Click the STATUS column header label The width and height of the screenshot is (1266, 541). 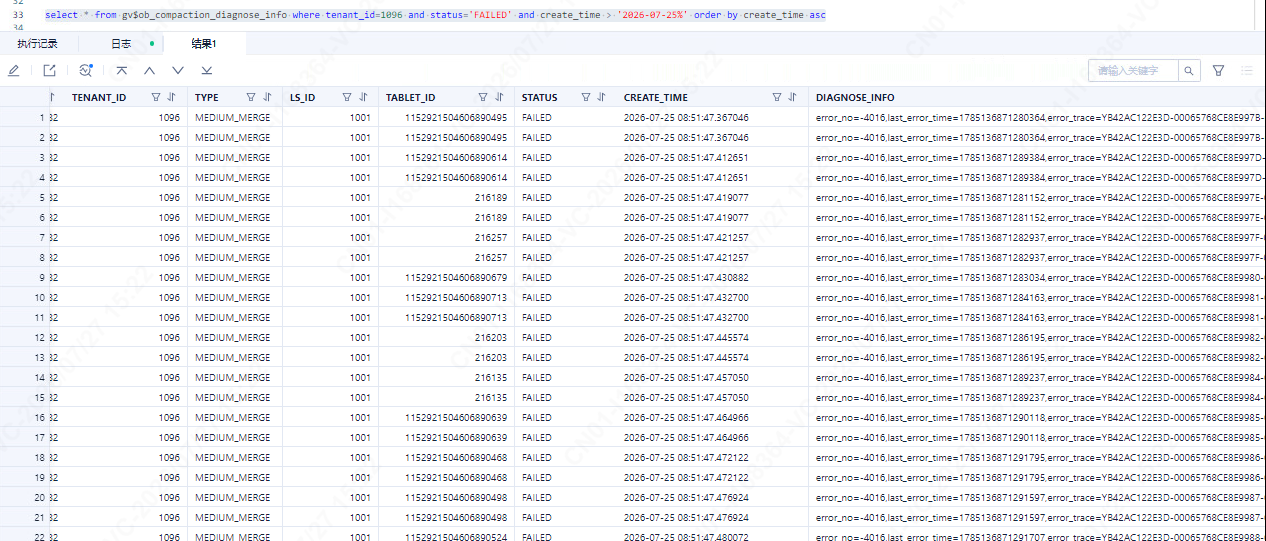click(x=540, y=98)
